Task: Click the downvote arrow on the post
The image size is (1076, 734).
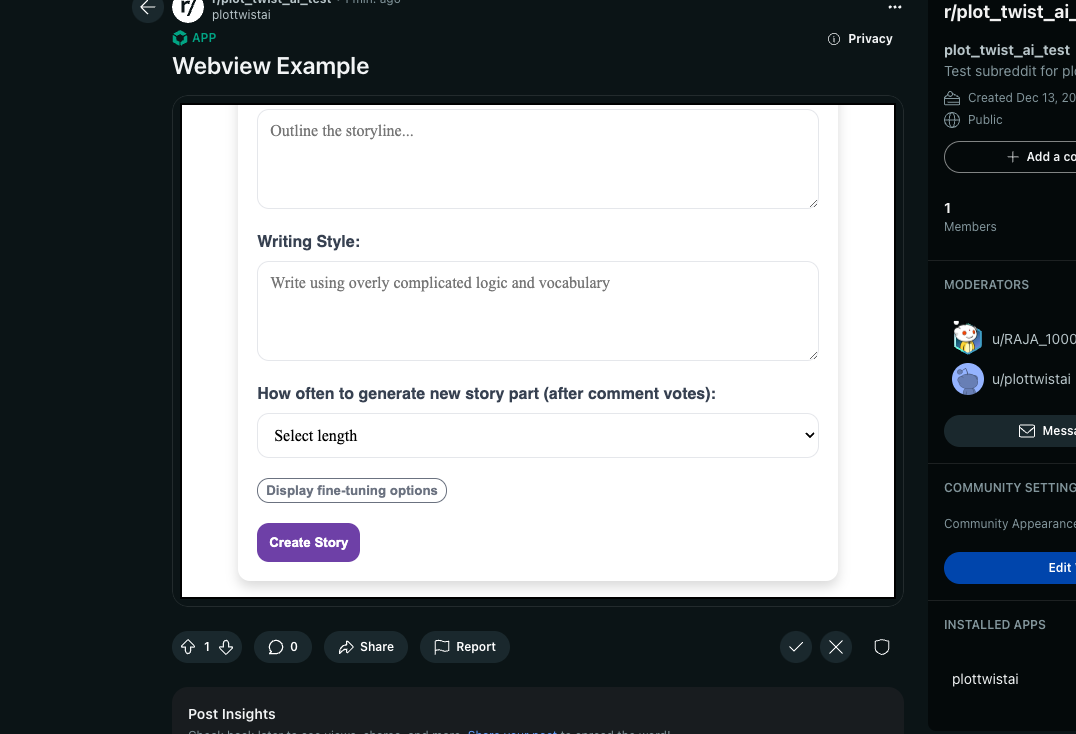Action: (228, 647)
